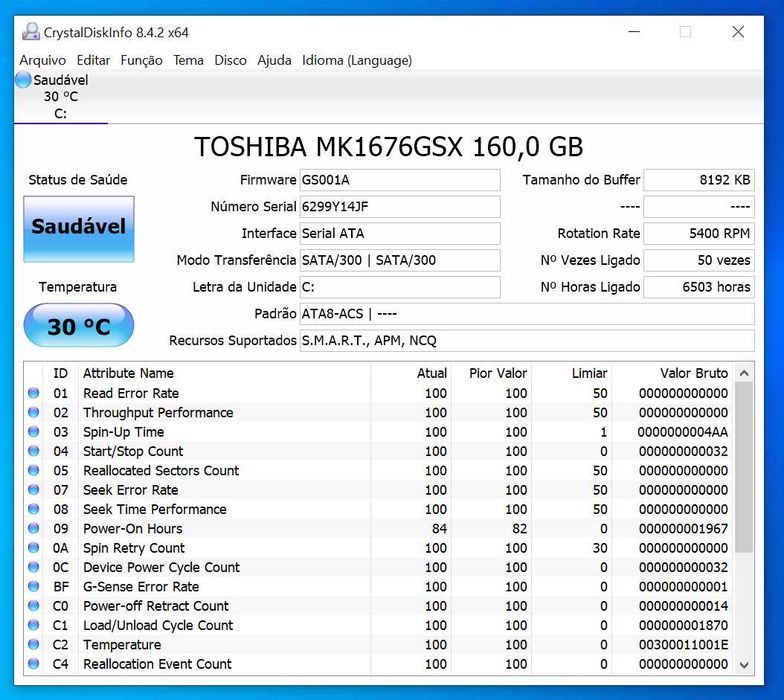This screenshot has height=700, width=784.
Task: Open the Idioma (Language) menu
Action: coord(357,60)
